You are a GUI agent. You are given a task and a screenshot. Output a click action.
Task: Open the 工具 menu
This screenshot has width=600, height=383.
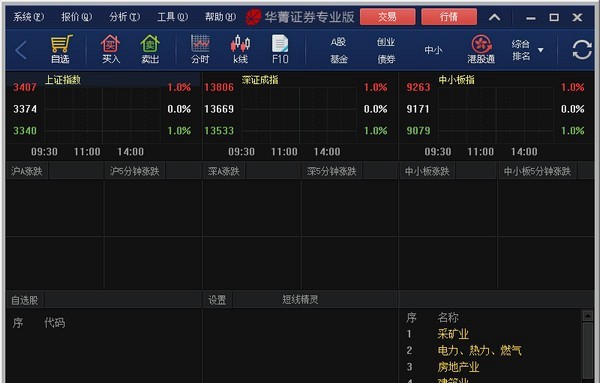(x=173, y=17)
